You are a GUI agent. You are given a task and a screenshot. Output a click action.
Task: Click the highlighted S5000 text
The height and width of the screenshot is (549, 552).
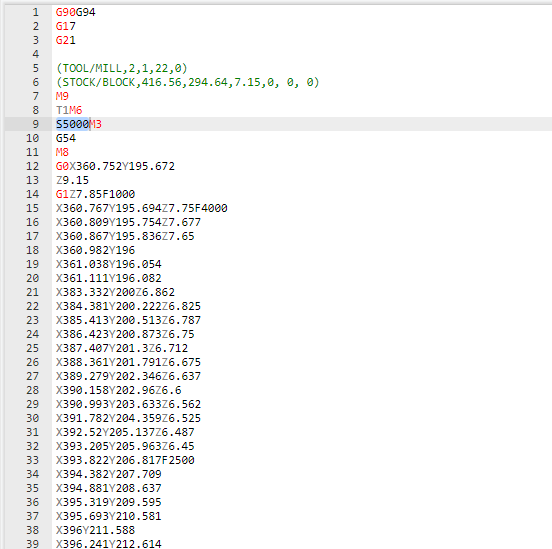(x=72, y=124)
